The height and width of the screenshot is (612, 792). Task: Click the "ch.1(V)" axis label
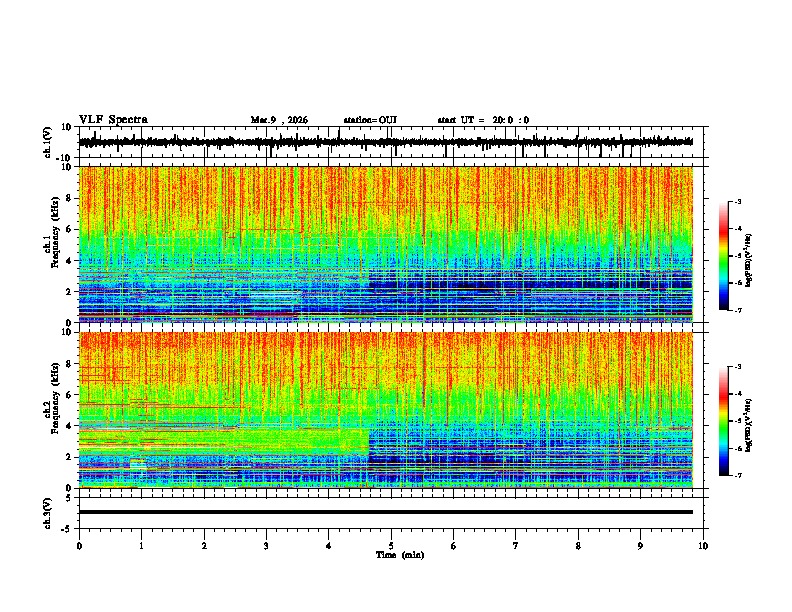click(48, 142)
